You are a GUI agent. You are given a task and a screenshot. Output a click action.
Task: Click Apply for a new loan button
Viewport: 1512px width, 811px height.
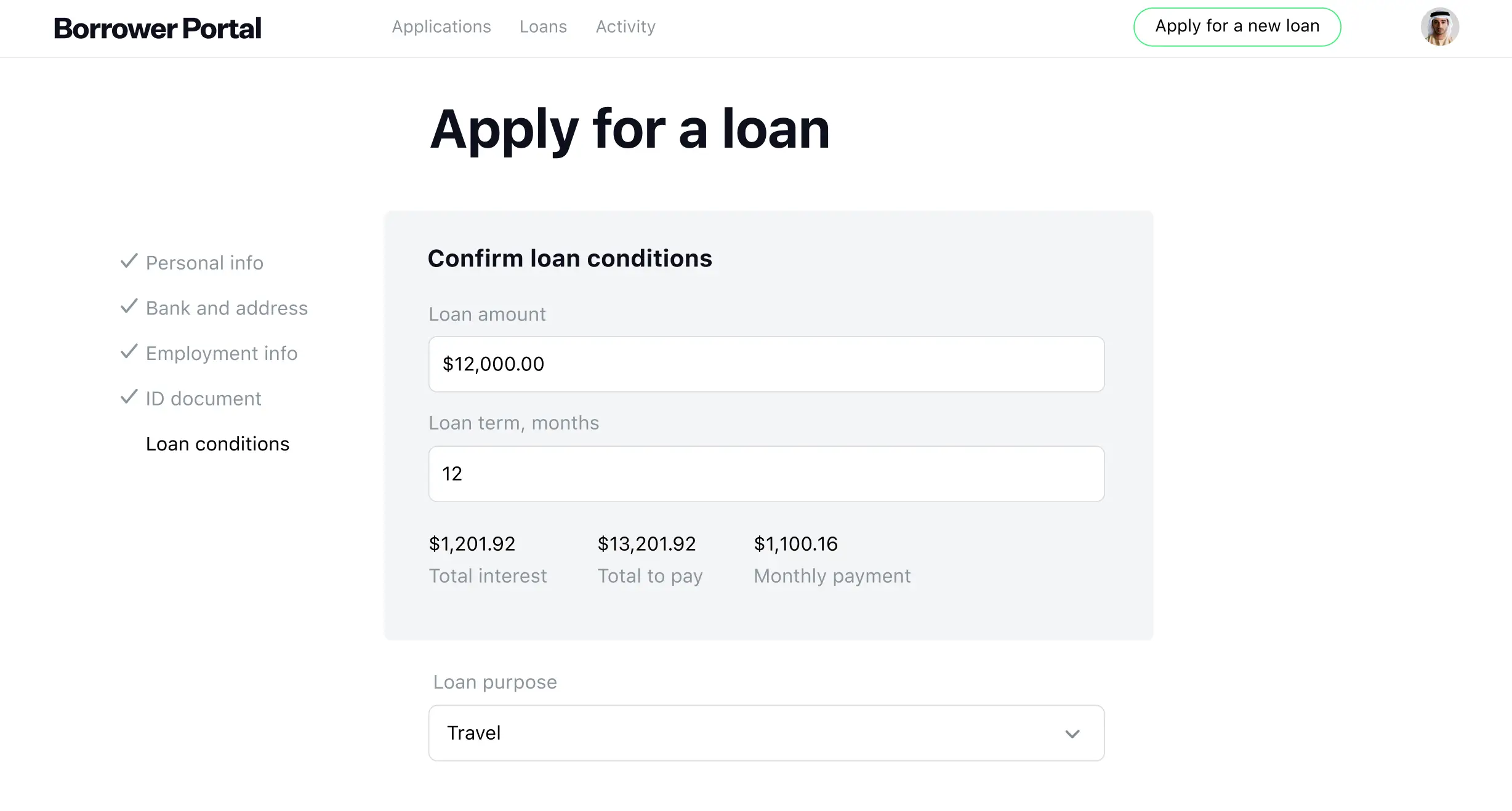tap(1237, 26)
